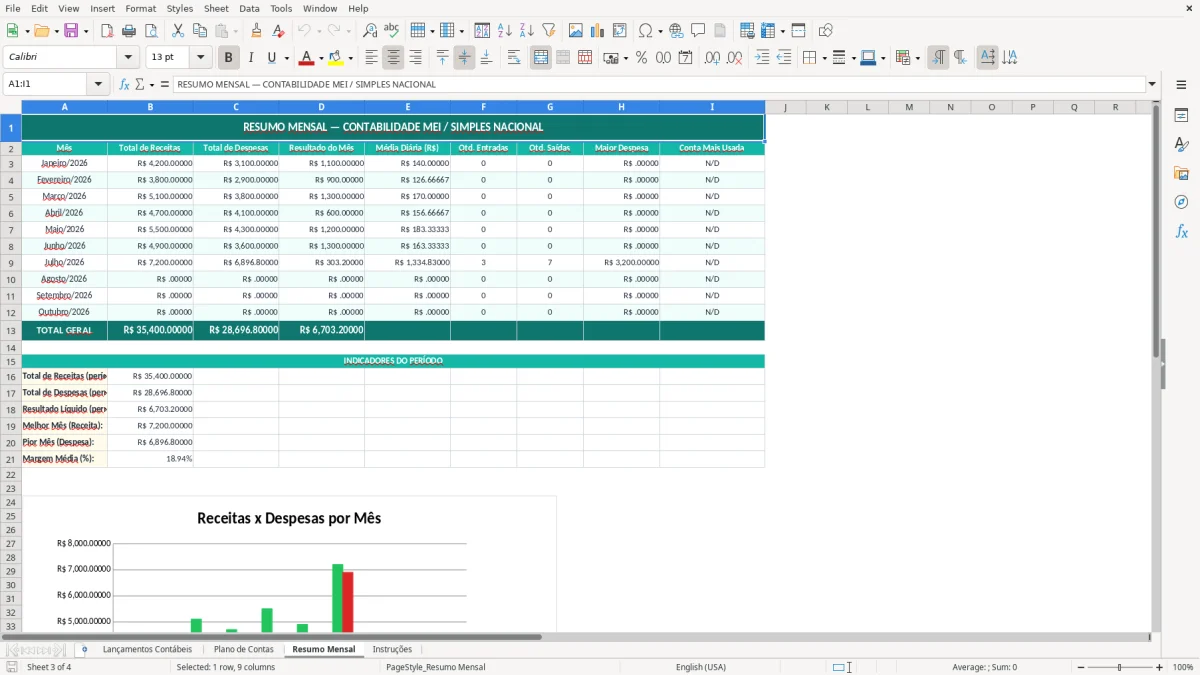Open the sidebar Navigator panel
Screen dimensions: 1200x675
[1181, 202]
